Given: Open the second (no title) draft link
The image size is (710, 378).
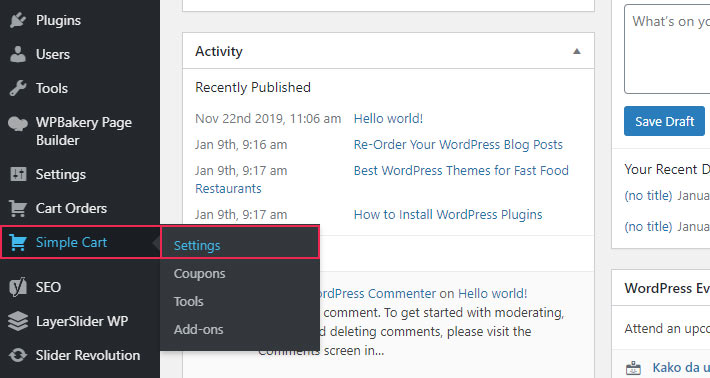Looking at the screenshot, I should (x=648, y=226).
